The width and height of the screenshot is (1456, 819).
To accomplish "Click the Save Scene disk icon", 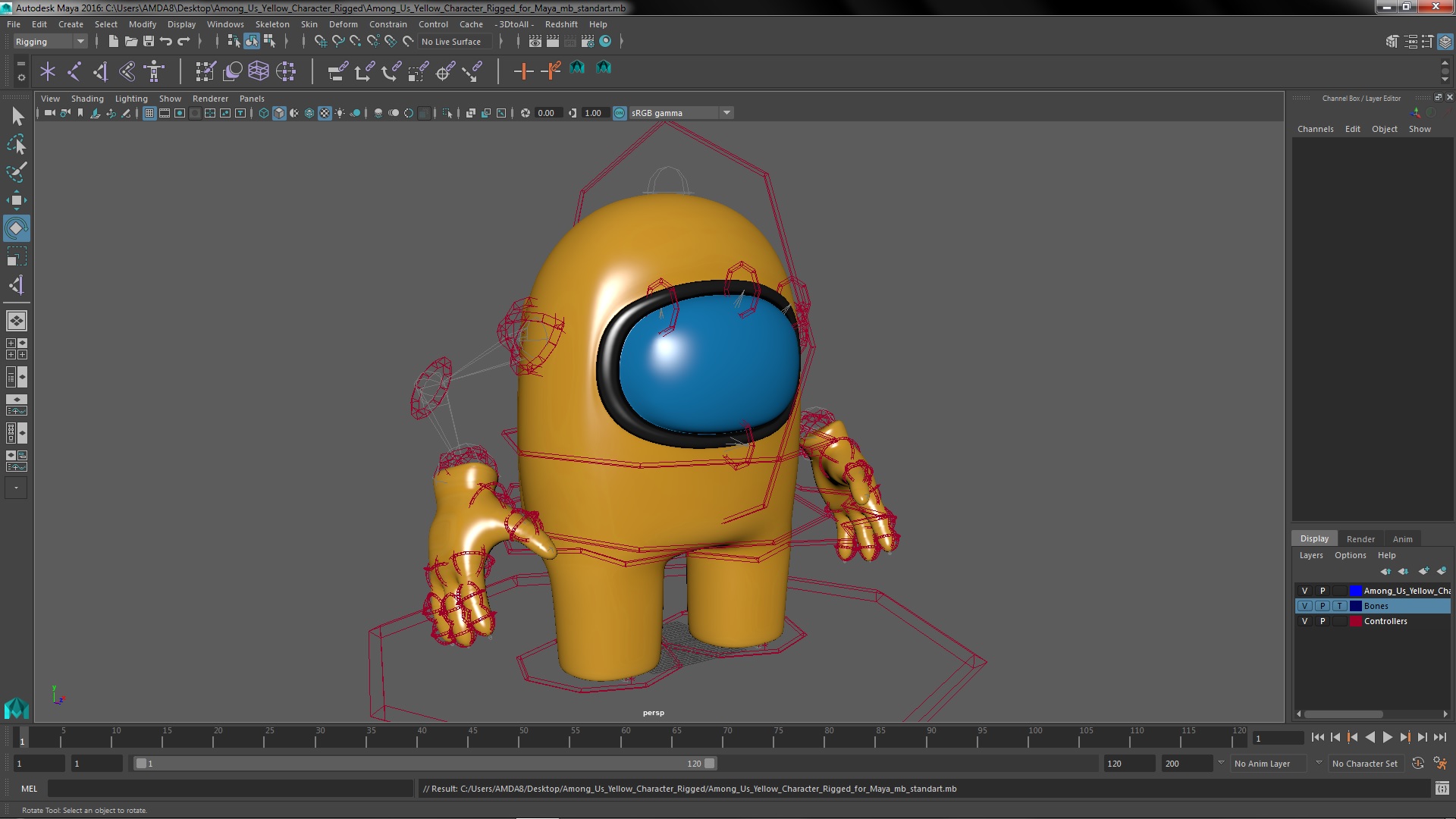I will 149,42.
